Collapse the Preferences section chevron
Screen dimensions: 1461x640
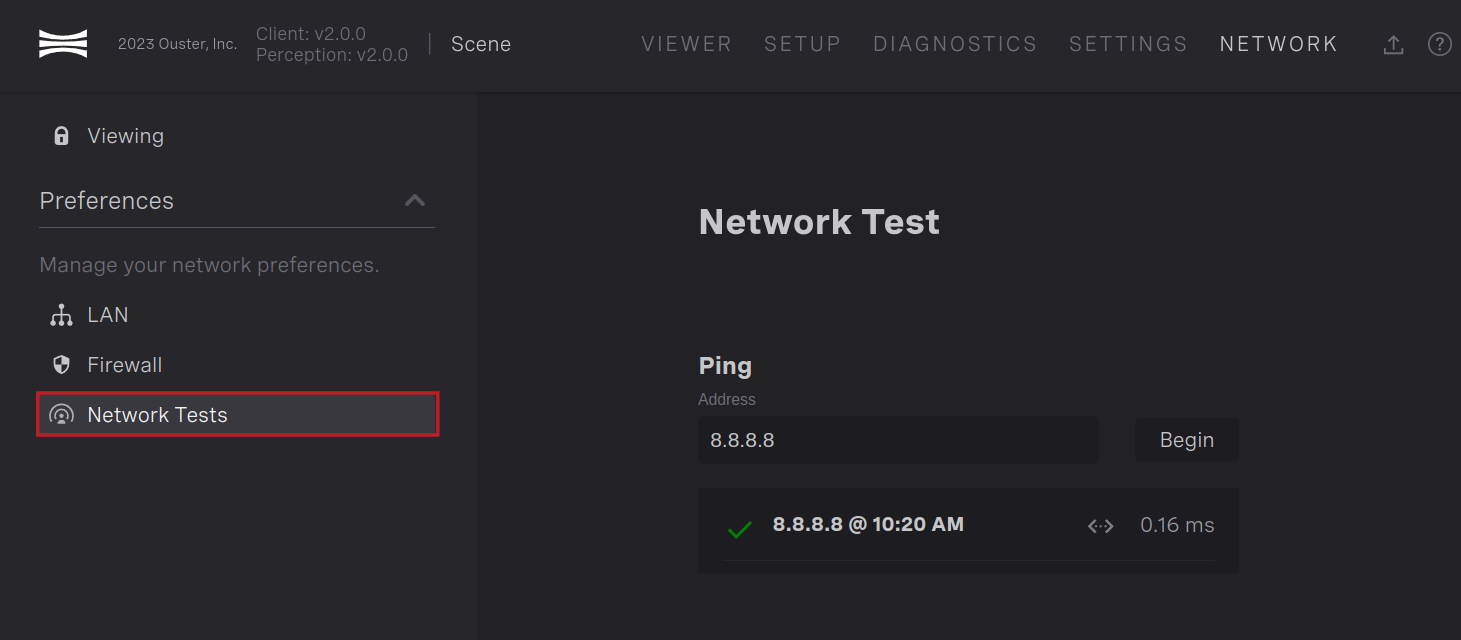pos(414,200)
